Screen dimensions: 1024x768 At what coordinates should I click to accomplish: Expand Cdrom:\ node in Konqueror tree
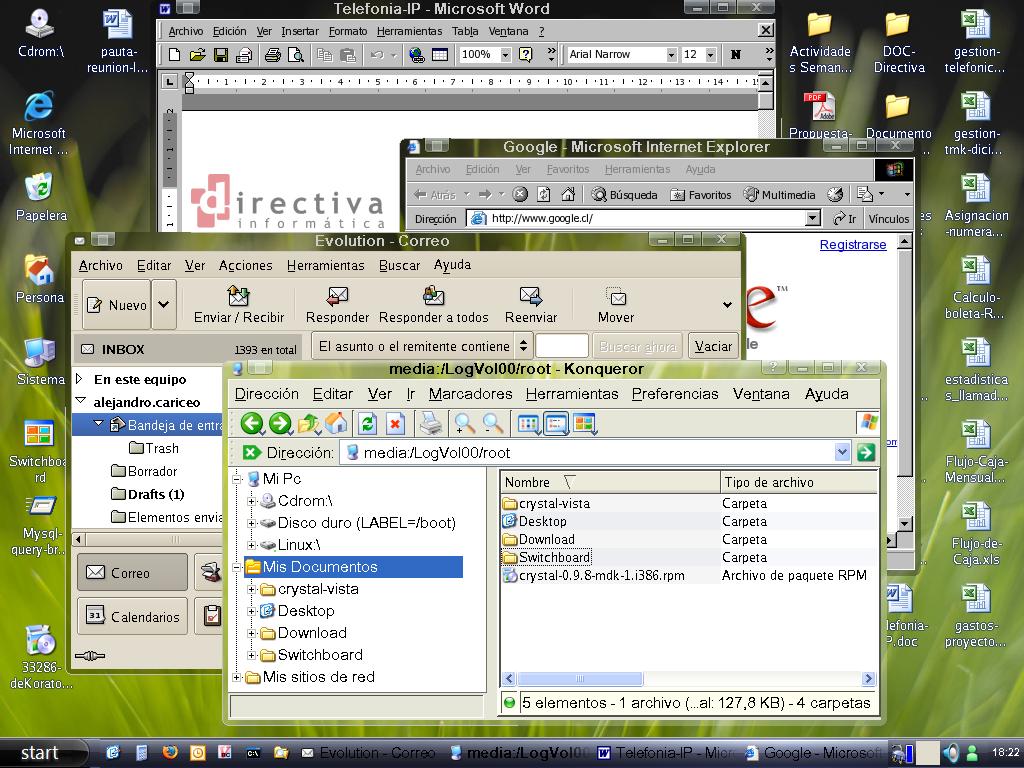tap(251, 501)
